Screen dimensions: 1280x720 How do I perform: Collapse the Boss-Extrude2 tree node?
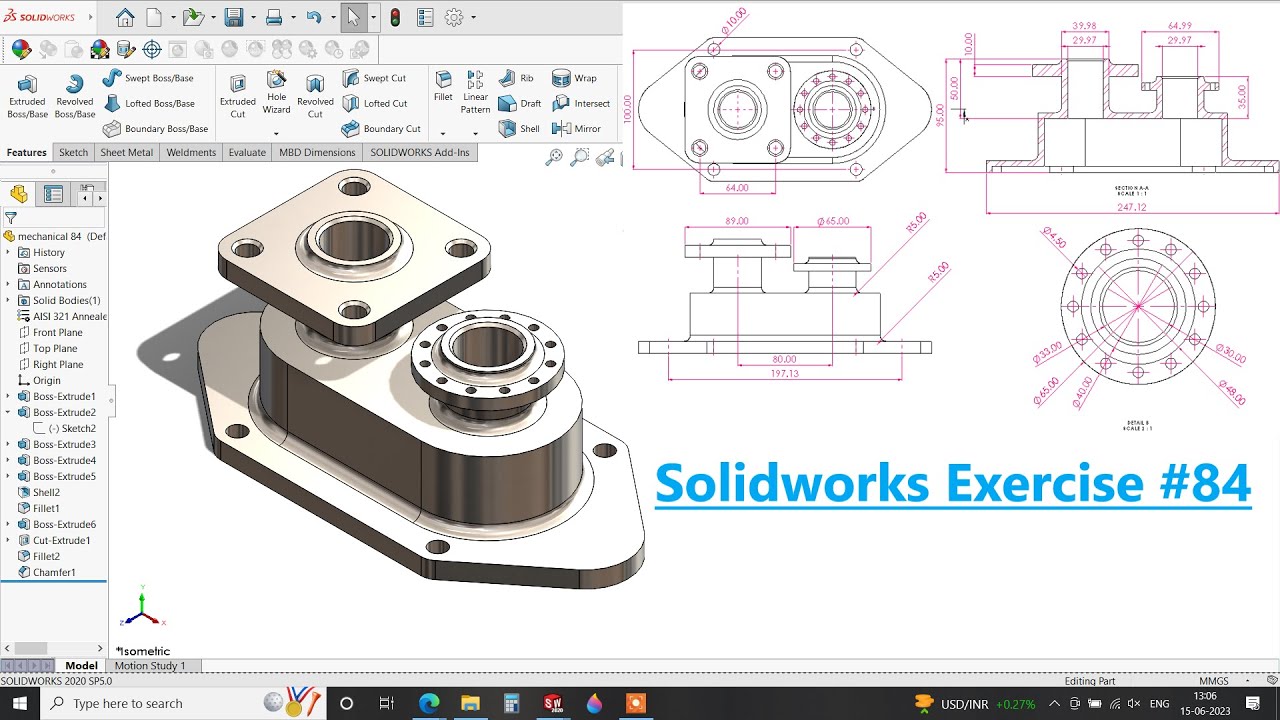[x=8, y=412]
